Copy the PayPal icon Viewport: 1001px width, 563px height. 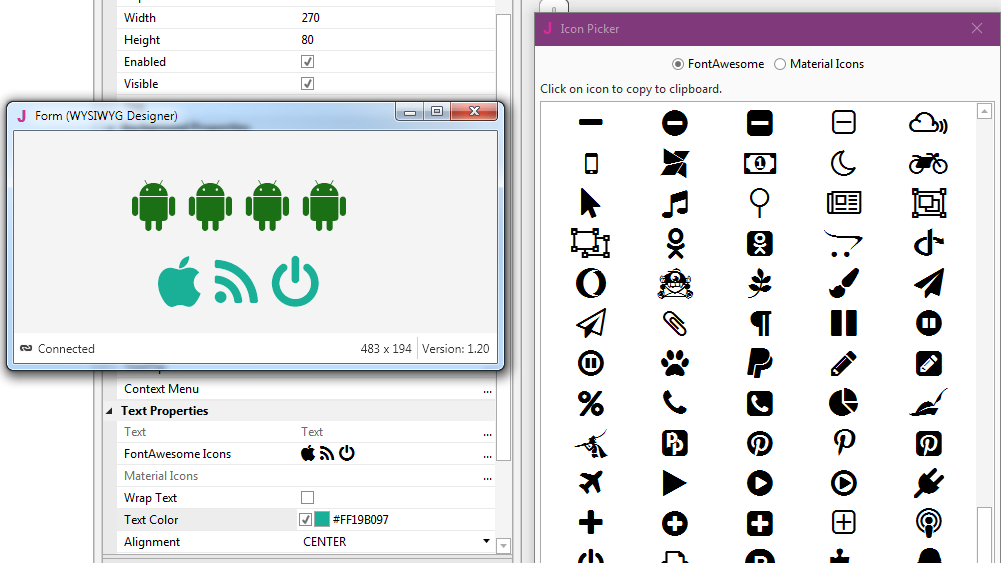click(x=760, y=364)
